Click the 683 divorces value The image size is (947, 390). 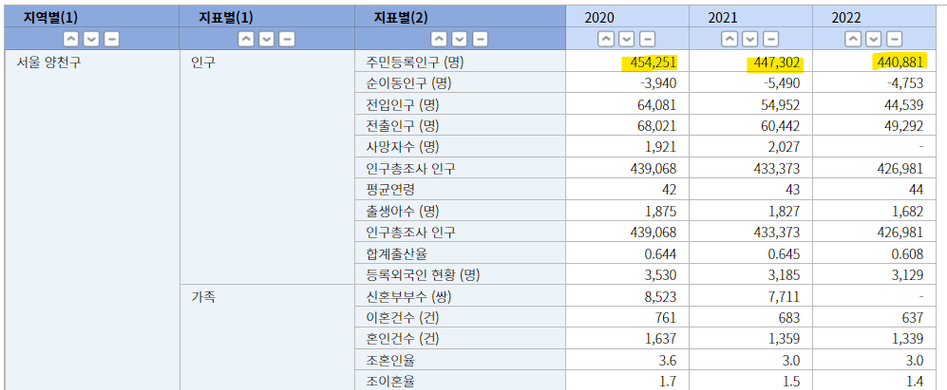click(789, 318)
